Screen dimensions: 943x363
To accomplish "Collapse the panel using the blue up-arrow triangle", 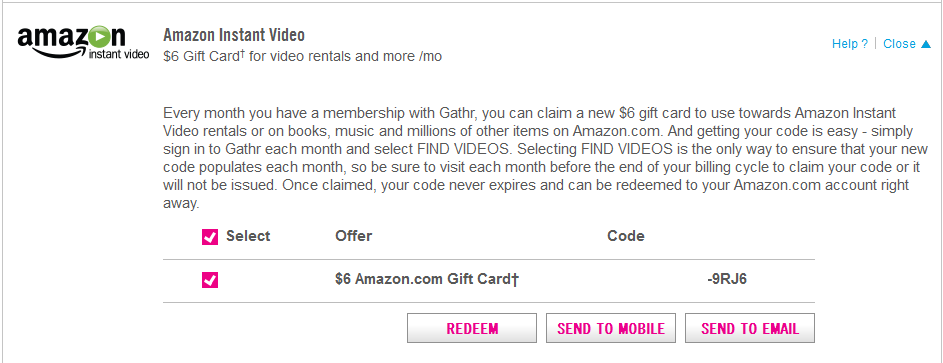I will pyautogui.click(x=926, y=44).
